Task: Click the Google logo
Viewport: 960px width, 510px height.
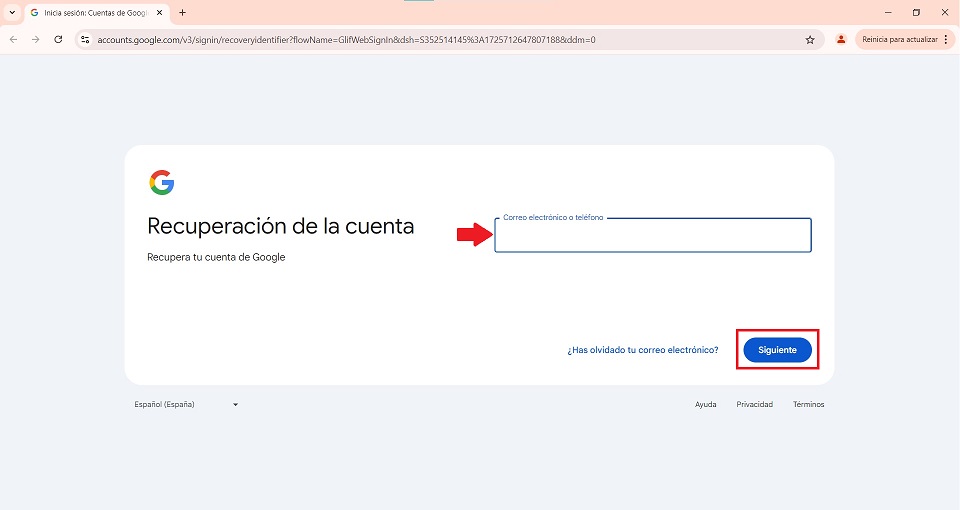Action: (162, 182)
